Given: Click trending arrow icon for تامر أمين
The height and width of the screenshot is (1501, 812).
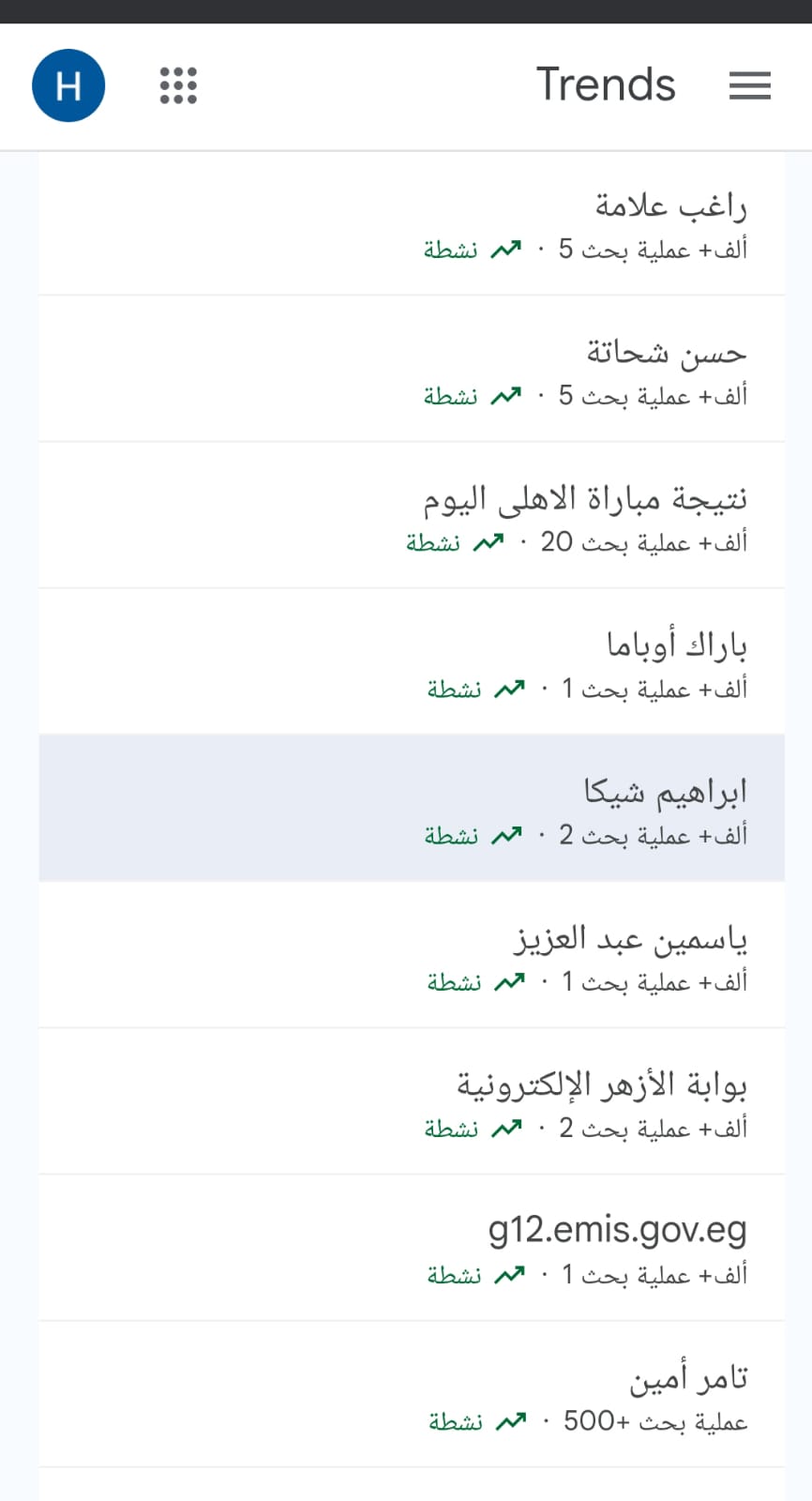Looking at the screenshot, I should 511,1421.
